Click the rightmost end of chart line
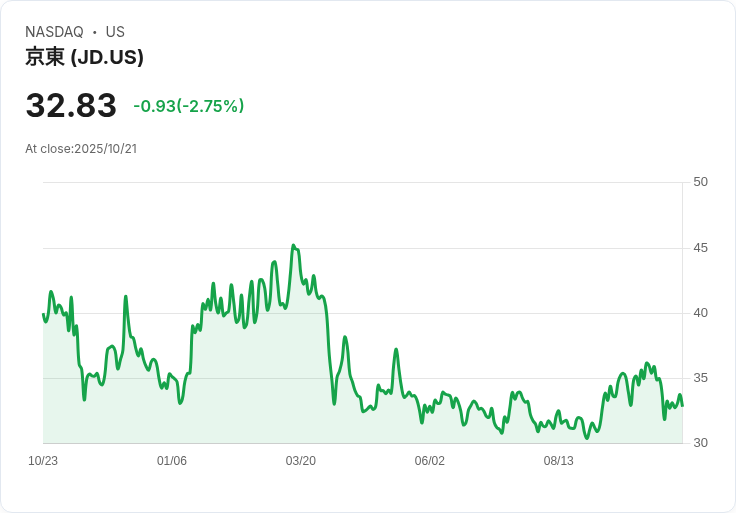 tap(682, 404)
